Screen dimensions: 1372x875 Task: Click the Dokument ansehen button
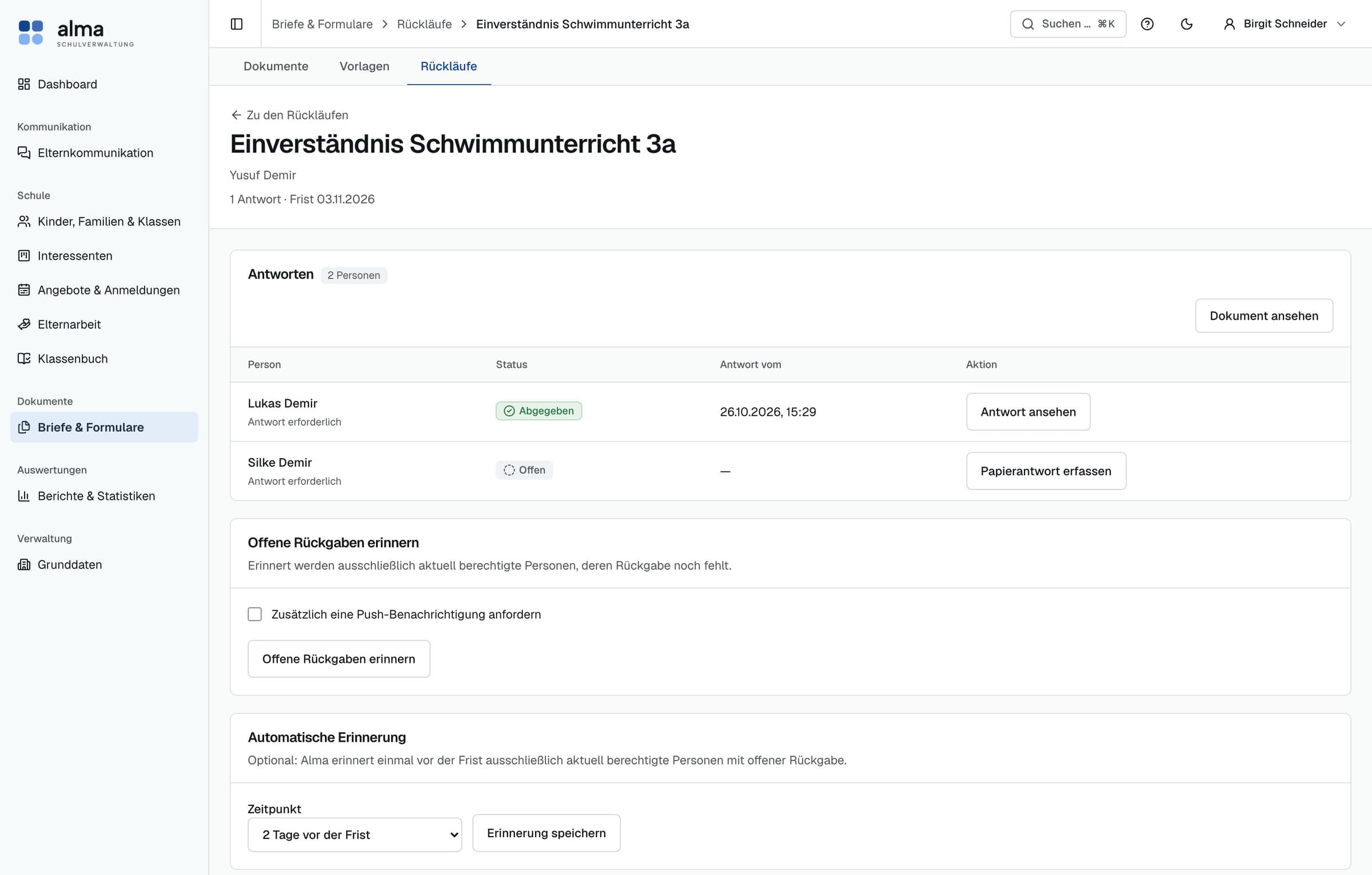[1264, 316]
